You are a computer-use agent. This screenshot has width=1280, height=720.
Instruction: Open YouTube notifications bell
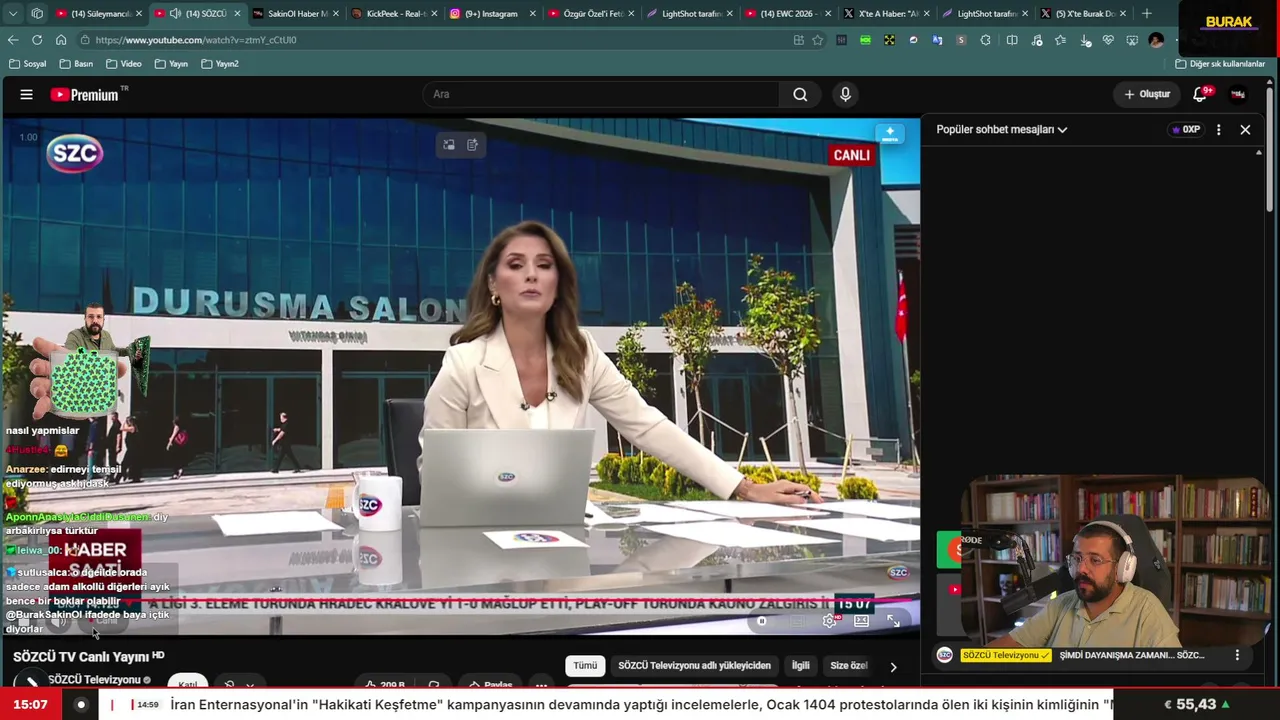pyautogui.click(x=1200, y=95)
